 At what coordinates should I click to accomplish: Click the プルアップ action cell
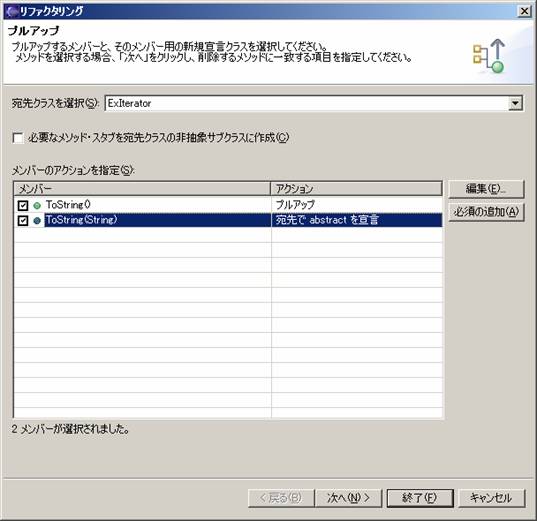click(295, 205)
